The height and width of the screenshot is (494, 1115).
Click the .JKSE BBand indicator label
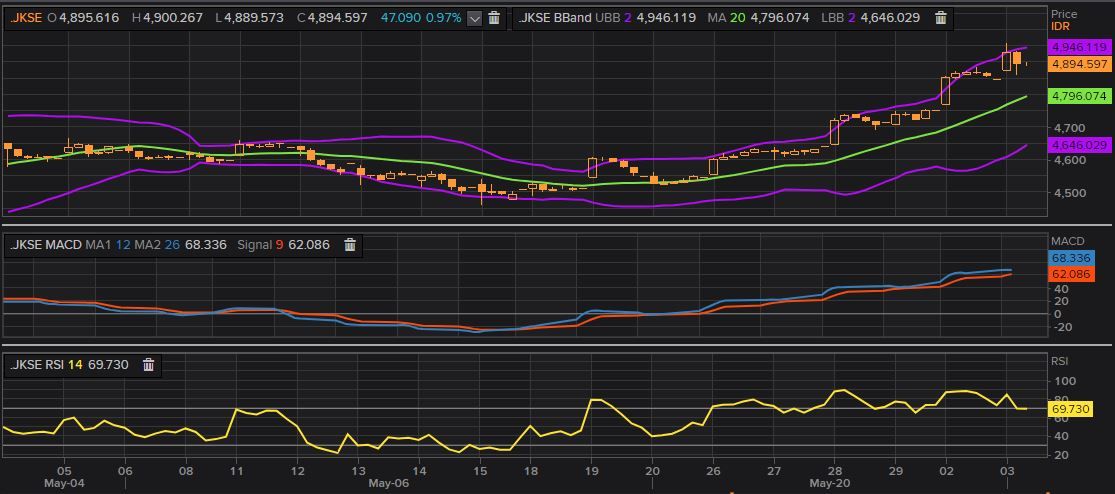coord(555,18)
